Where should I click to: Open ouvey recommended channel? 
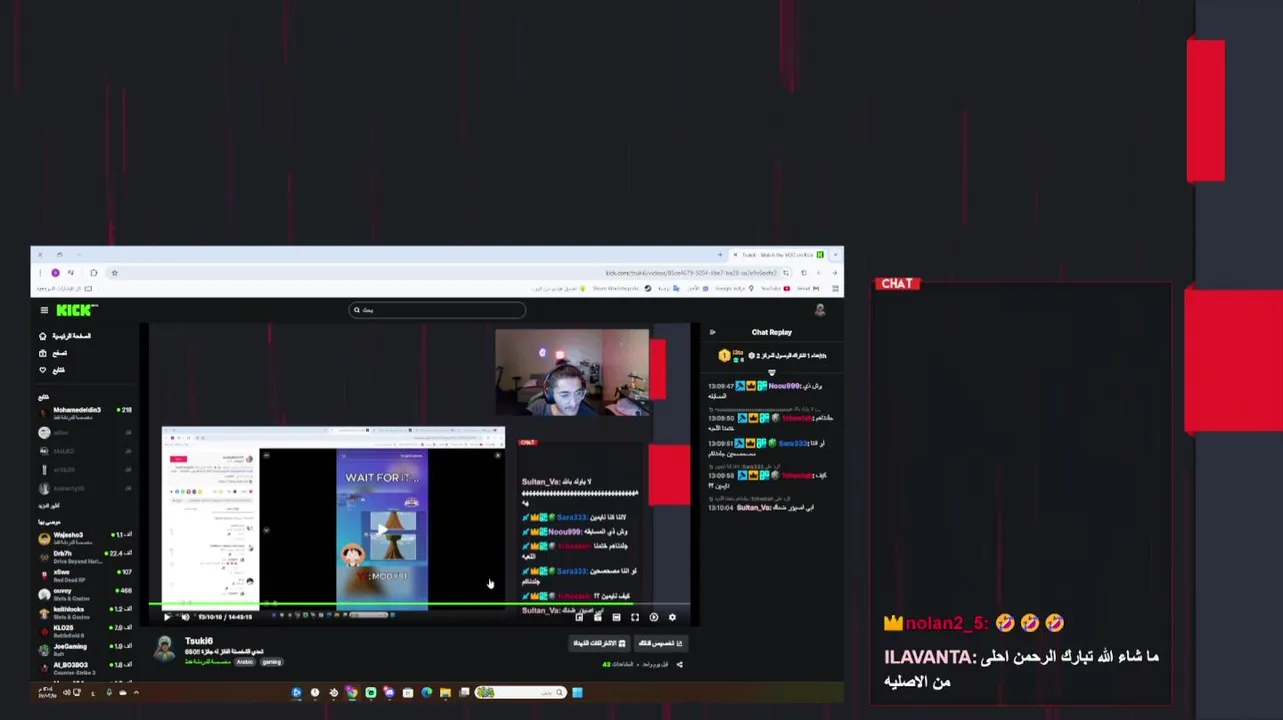click(x=85, y=594)
